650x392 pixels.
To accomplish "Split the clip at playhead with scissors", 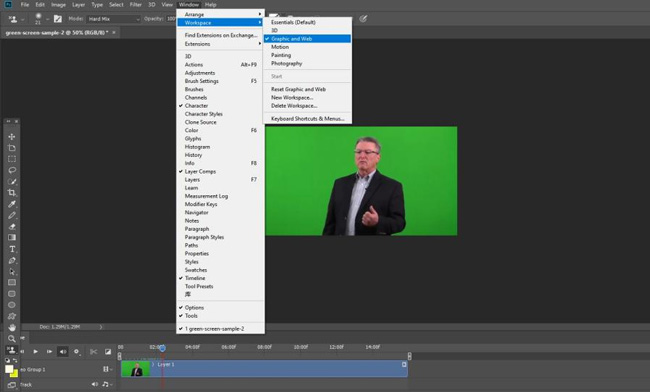I will coord(93,352).
